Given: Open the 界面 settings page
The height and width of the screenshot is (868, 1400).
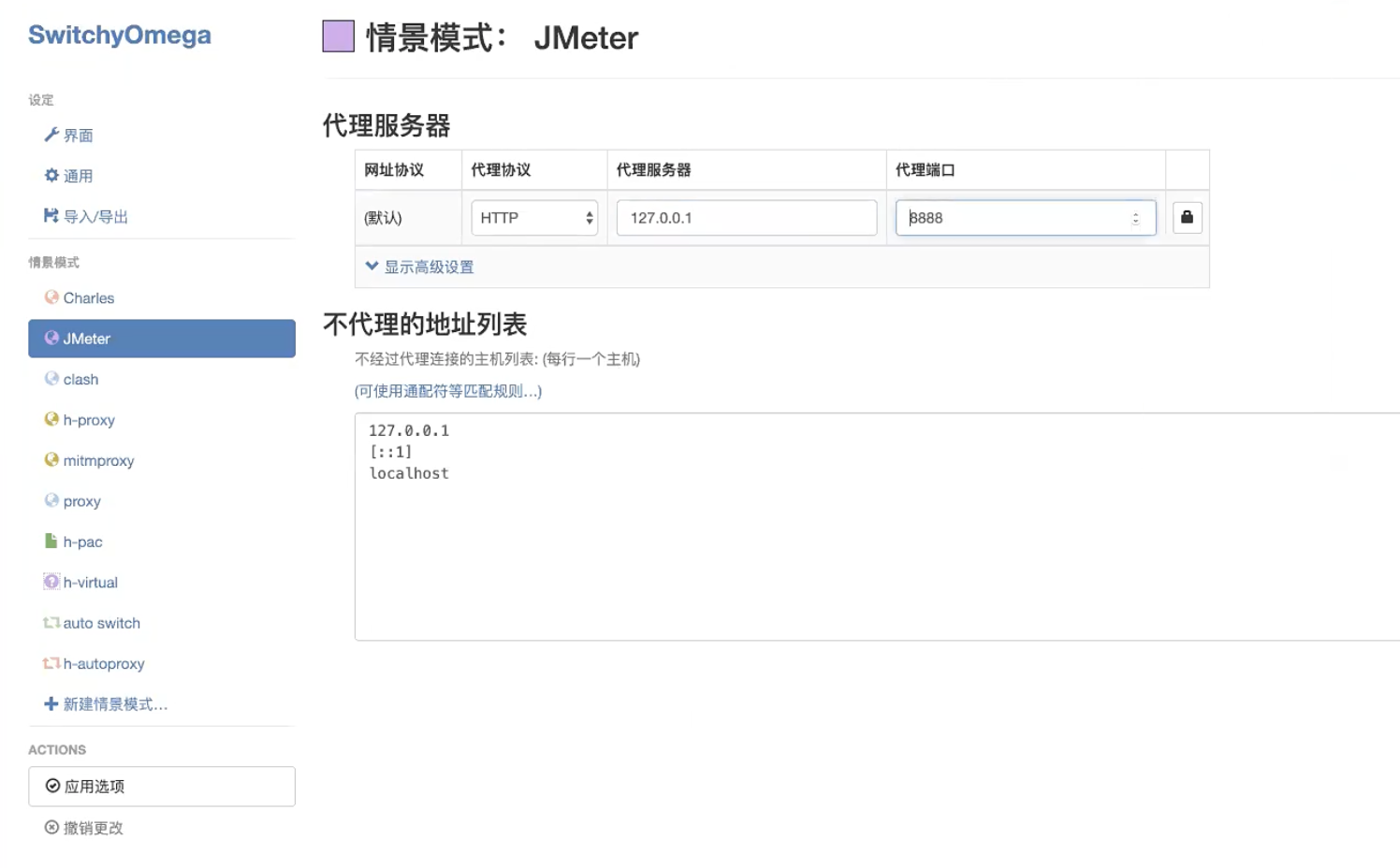Looking at the screenshot, I should click(162, 135).
